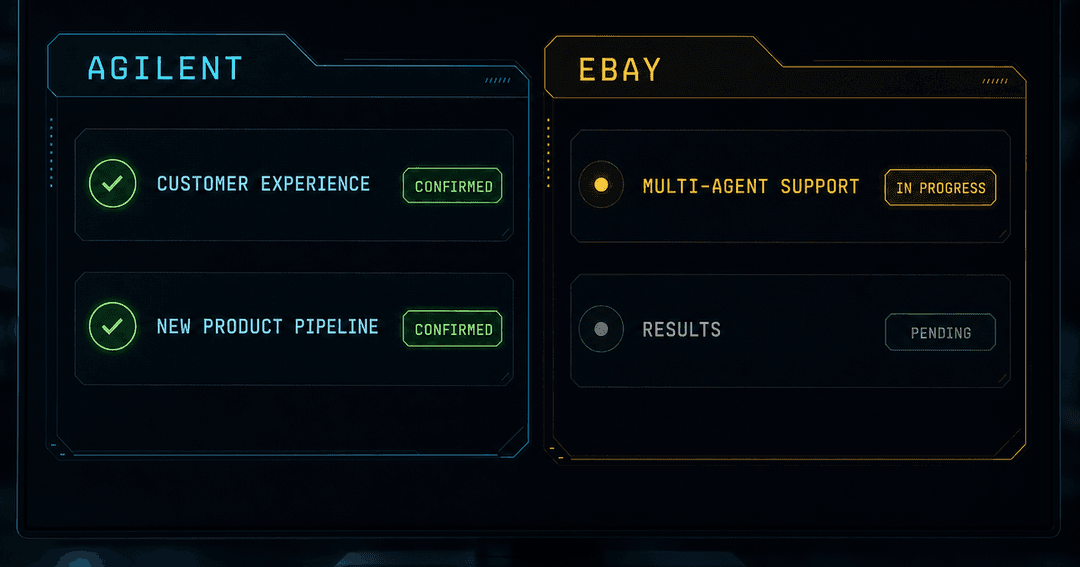
Task: Select the New Product Pipeline row label
Action: point(267,327)
